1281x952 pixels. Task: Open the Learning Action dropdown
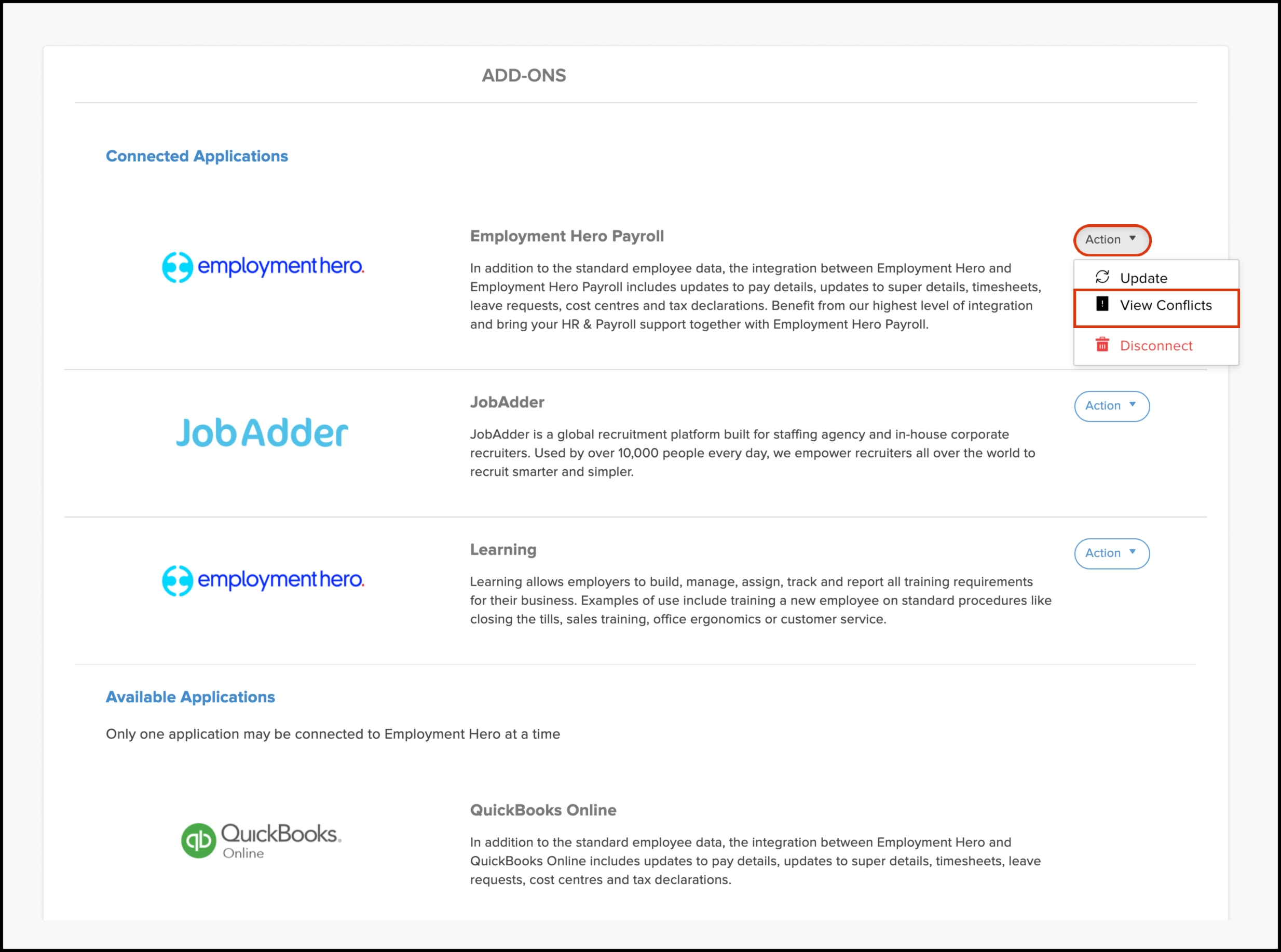[x=1111, y=553]
